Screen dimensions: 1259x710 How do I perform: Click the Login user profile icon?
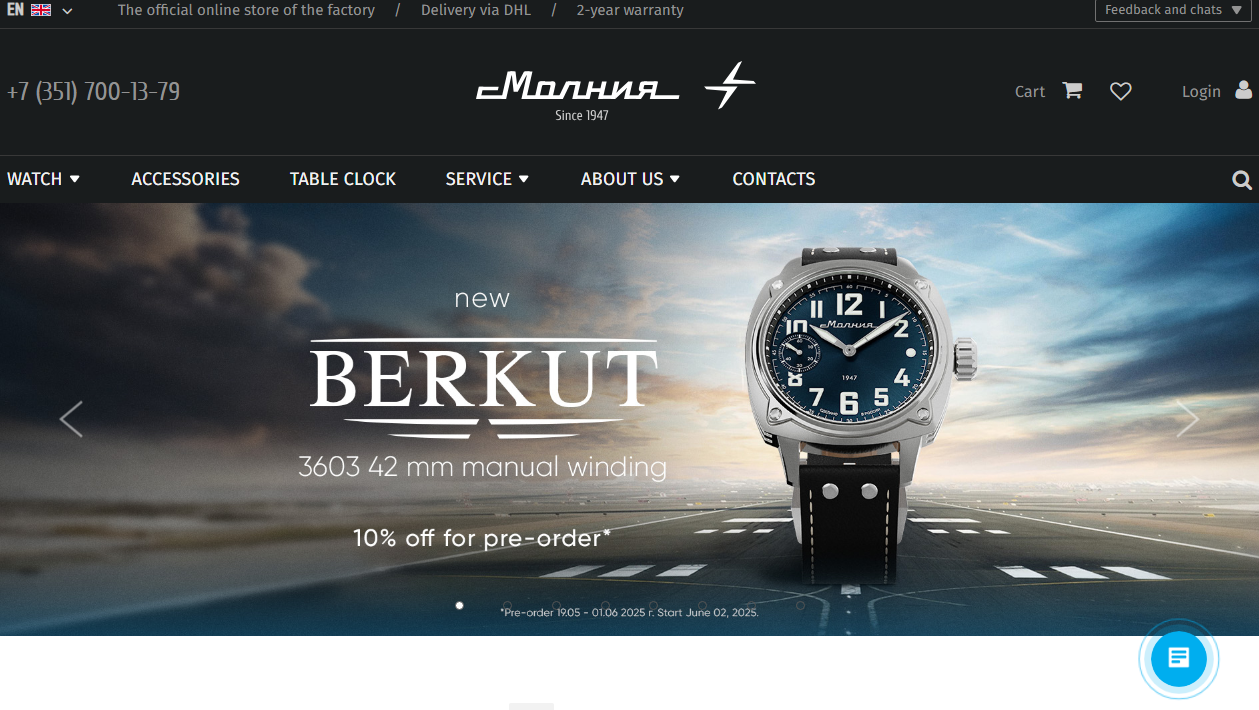[1243, 90]
